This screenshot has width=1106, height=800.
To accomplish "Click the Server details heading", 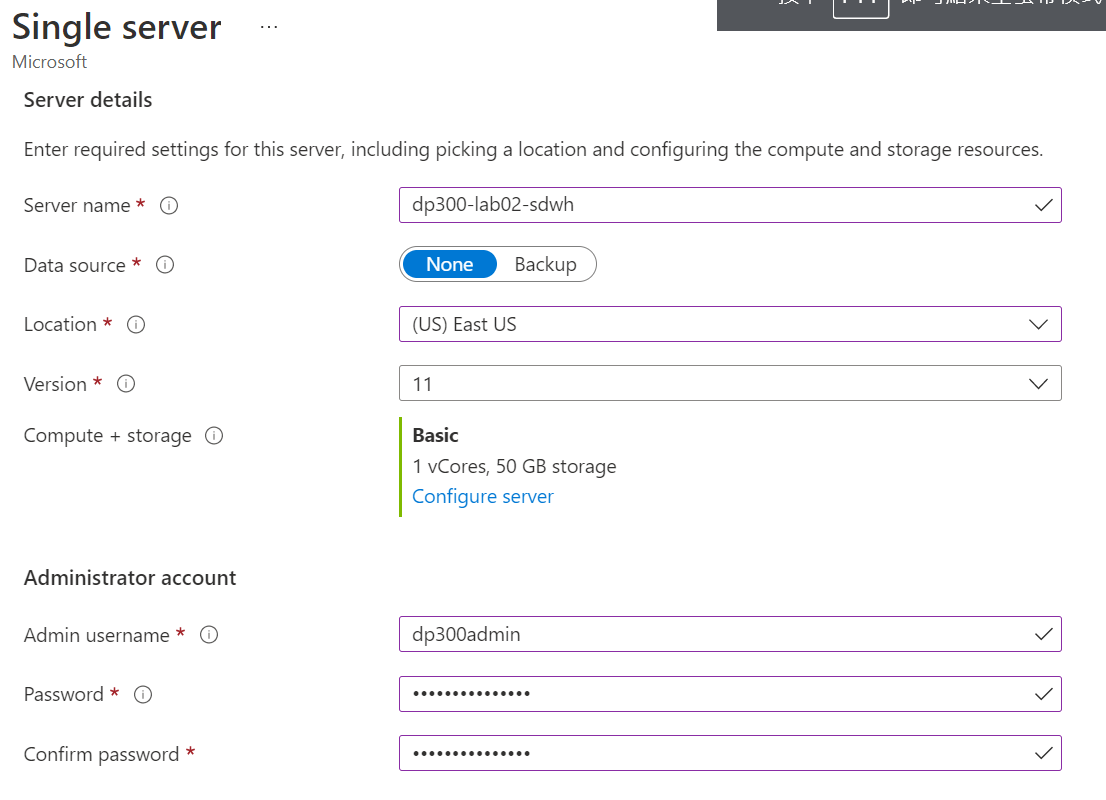I will click(88, 100).
